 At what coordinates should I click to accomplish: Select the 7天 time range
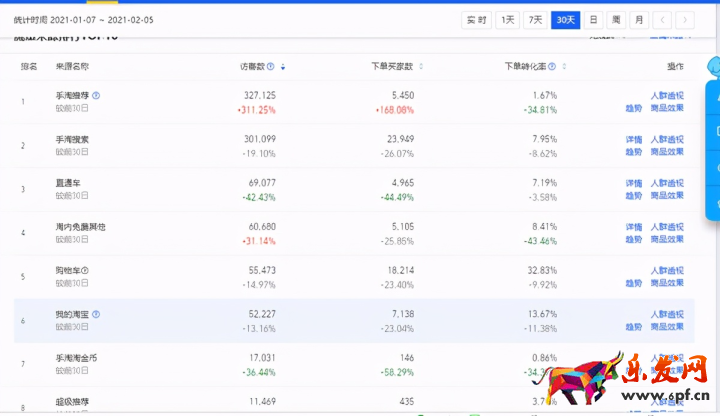[537, 20]
